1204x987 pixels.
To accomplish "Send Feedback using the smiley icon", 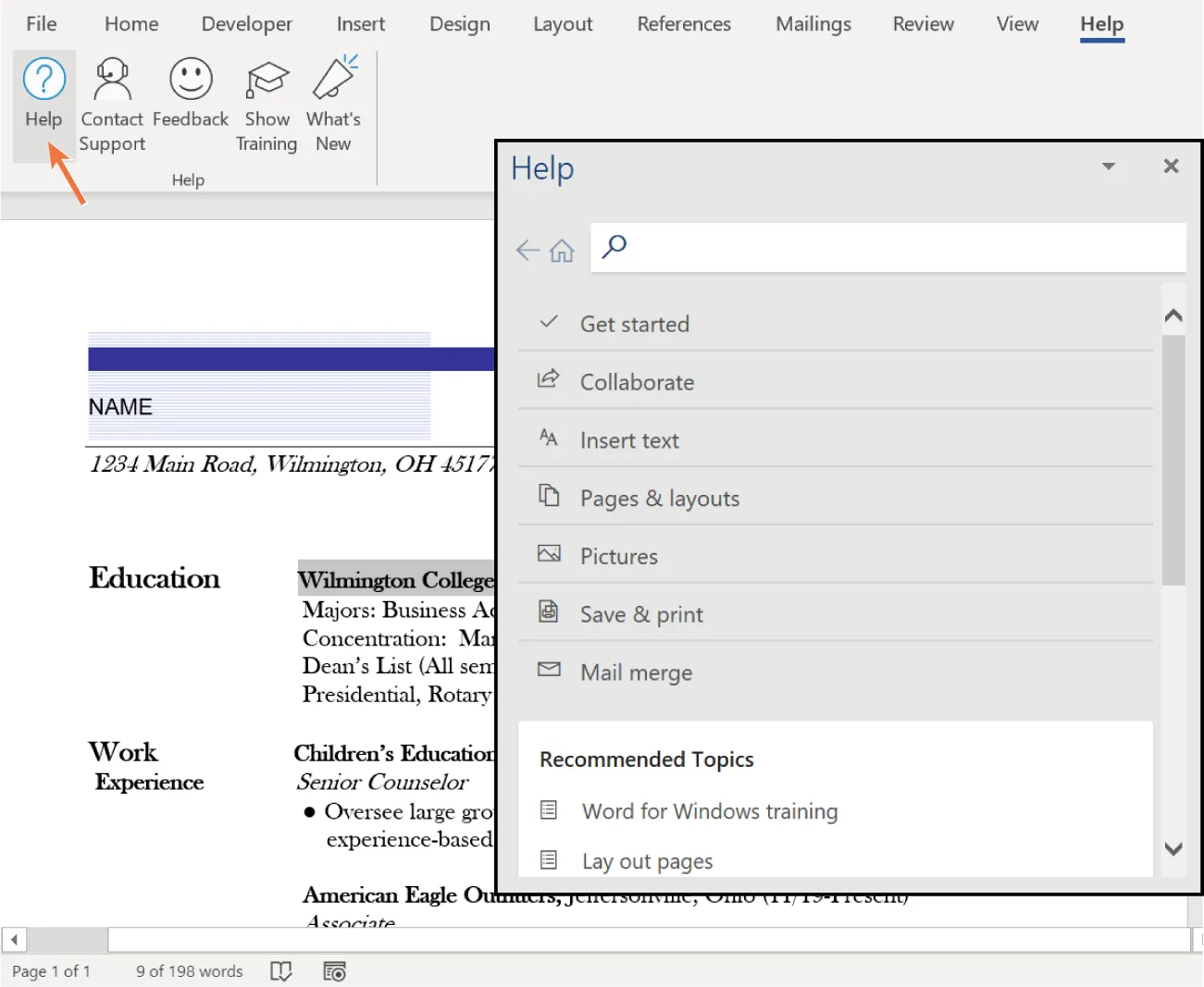I will (x=191, y=90).
